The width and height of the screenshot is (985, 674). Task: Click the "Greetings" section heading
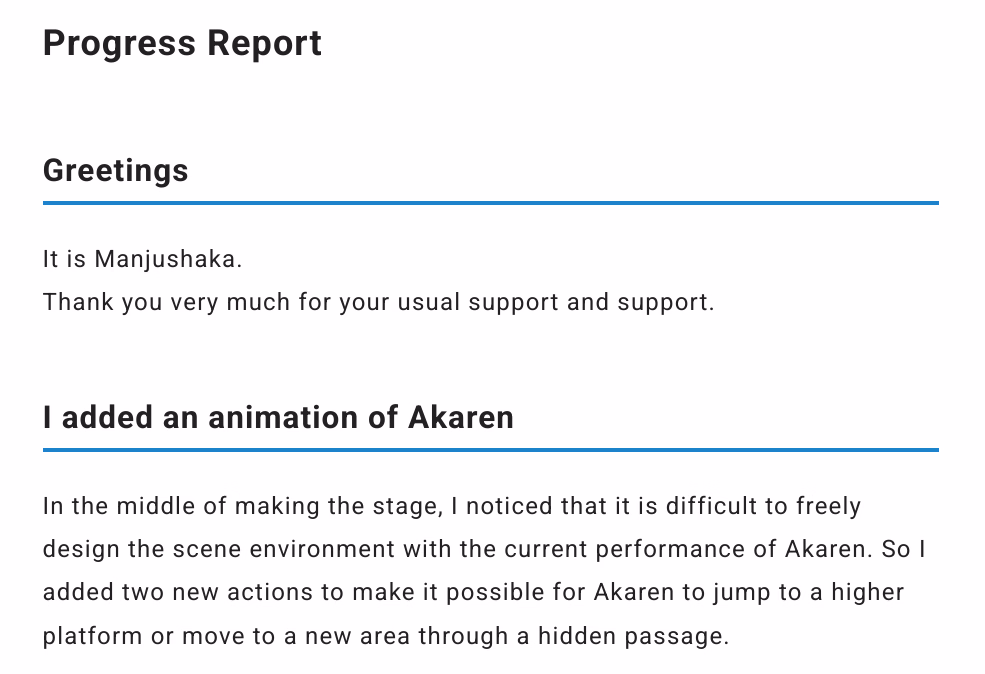click(x=116, y=171)
